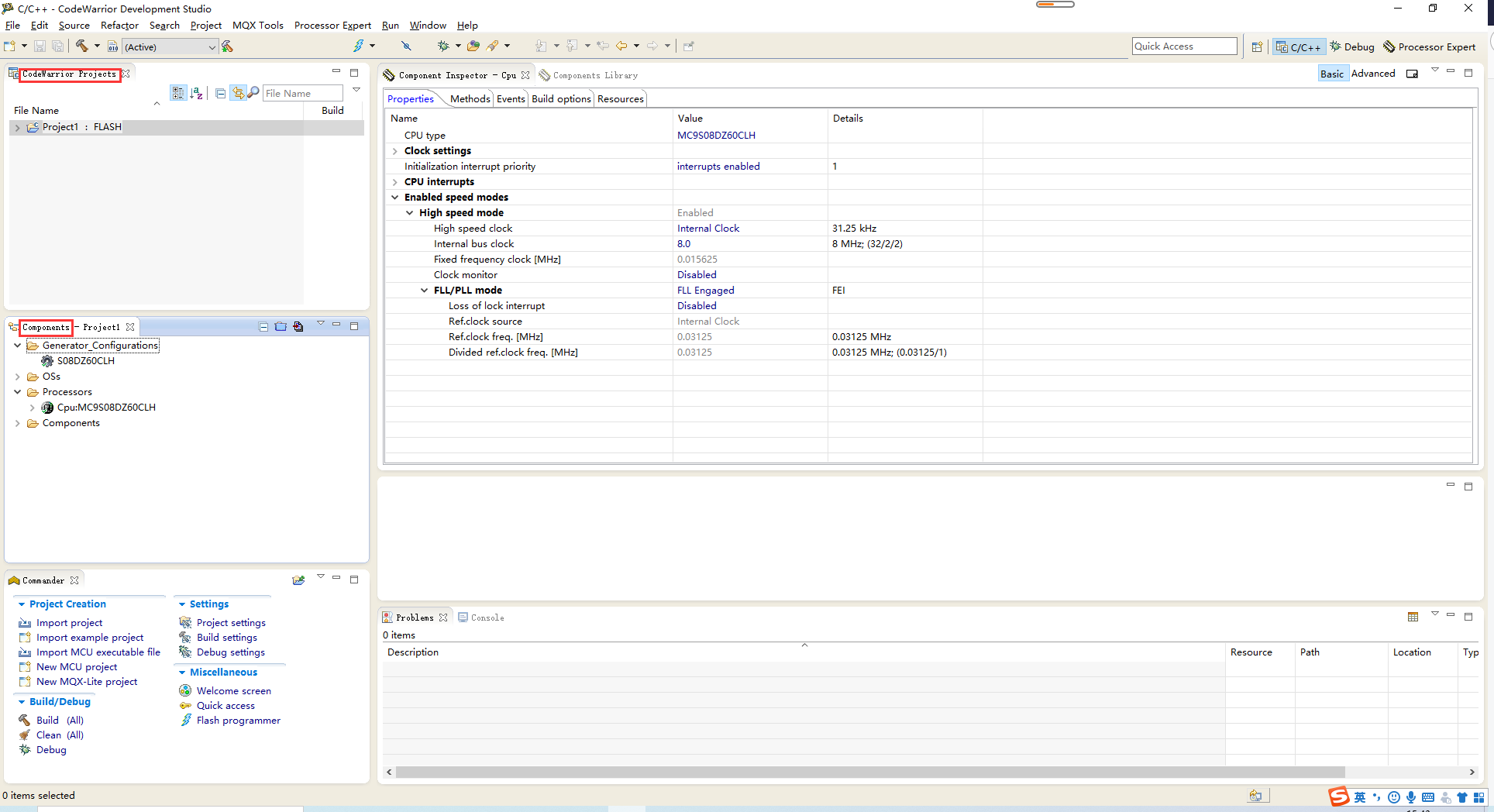Collapse the High speed mode group
The height and width of the screenshot is (812, 1494).
click(410, 213)
